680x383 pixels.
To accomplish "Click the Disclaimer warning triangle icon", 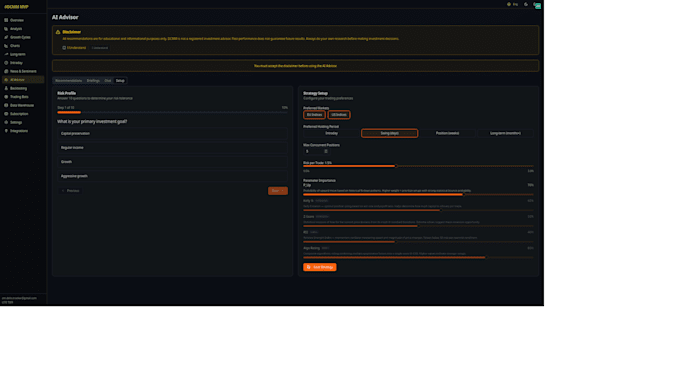I will [x=58, y=32].
